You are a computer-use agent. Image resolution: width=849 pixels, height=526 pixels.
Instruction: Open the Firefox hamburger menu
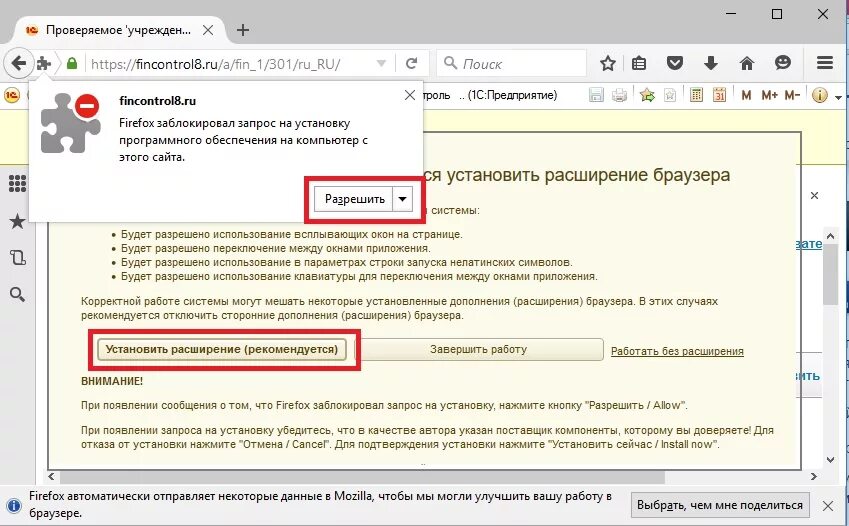(x=825, y=63)
